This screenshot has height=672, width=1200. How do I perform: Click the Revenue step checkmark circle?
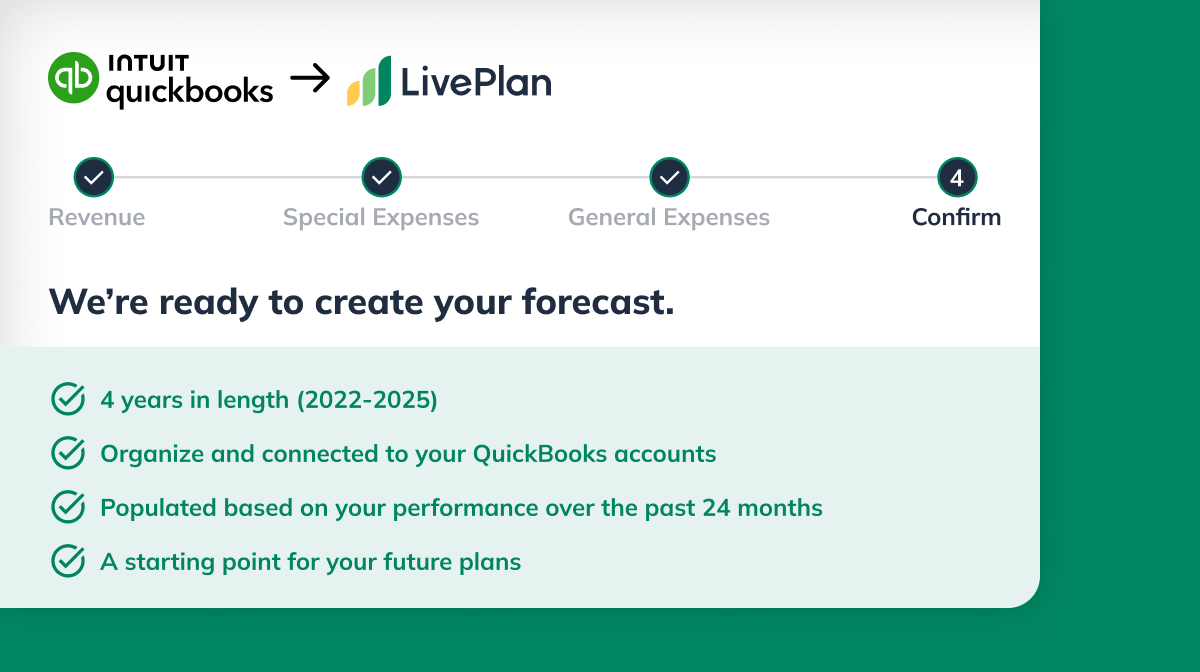point(94,177)
